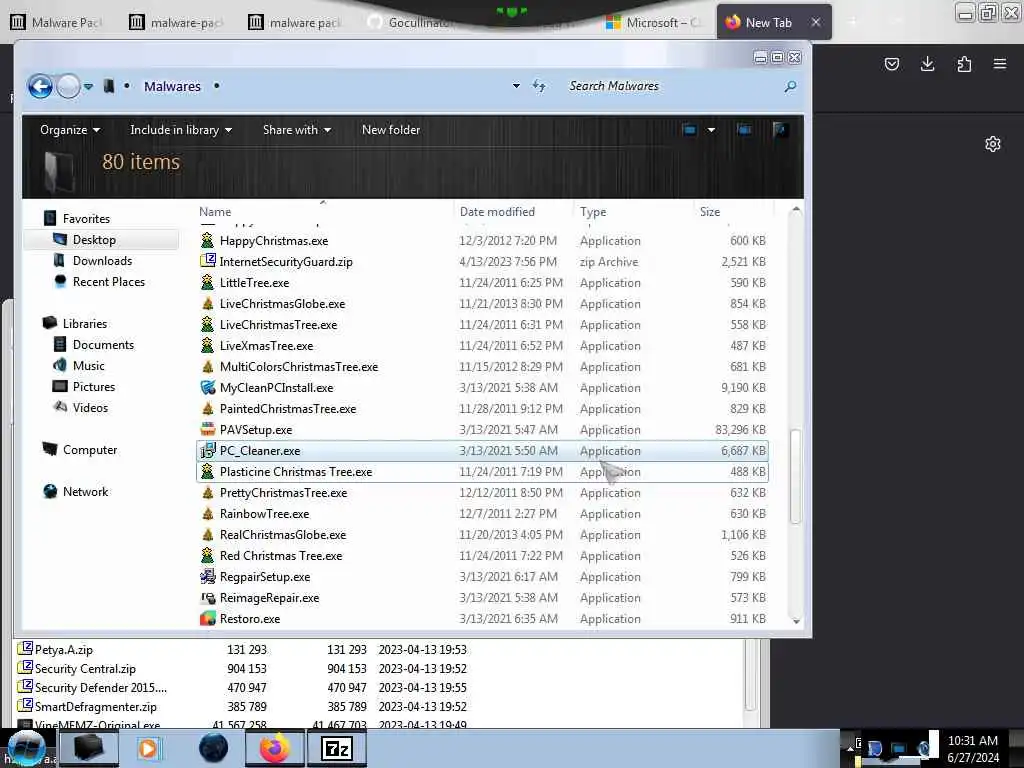
Task: Select Plasticine Christmas Tree.exe file name
Action: [296, 472]
